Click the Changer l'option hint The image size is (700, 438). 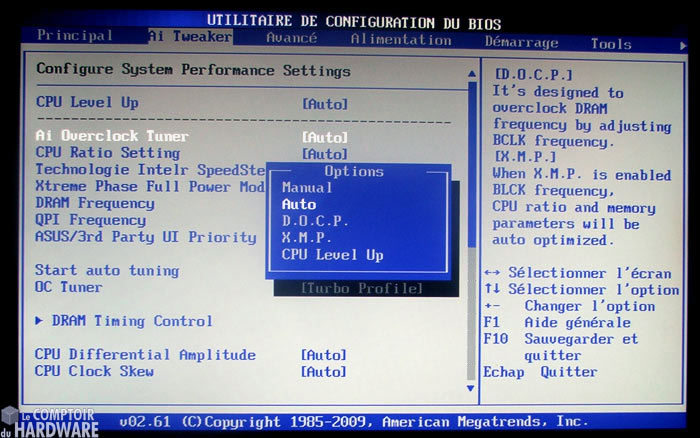pyautogui.click(x=570, y=306)
